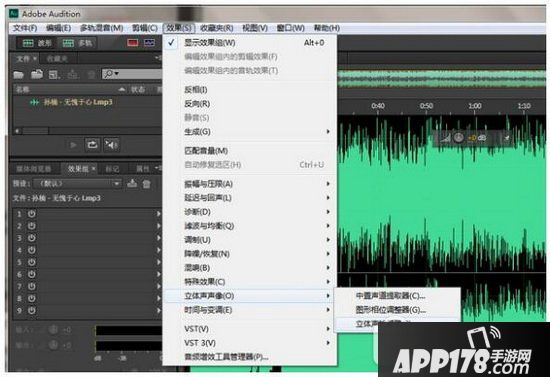
Task: Toggle power for effects slot 8
Action: [32, 298]
